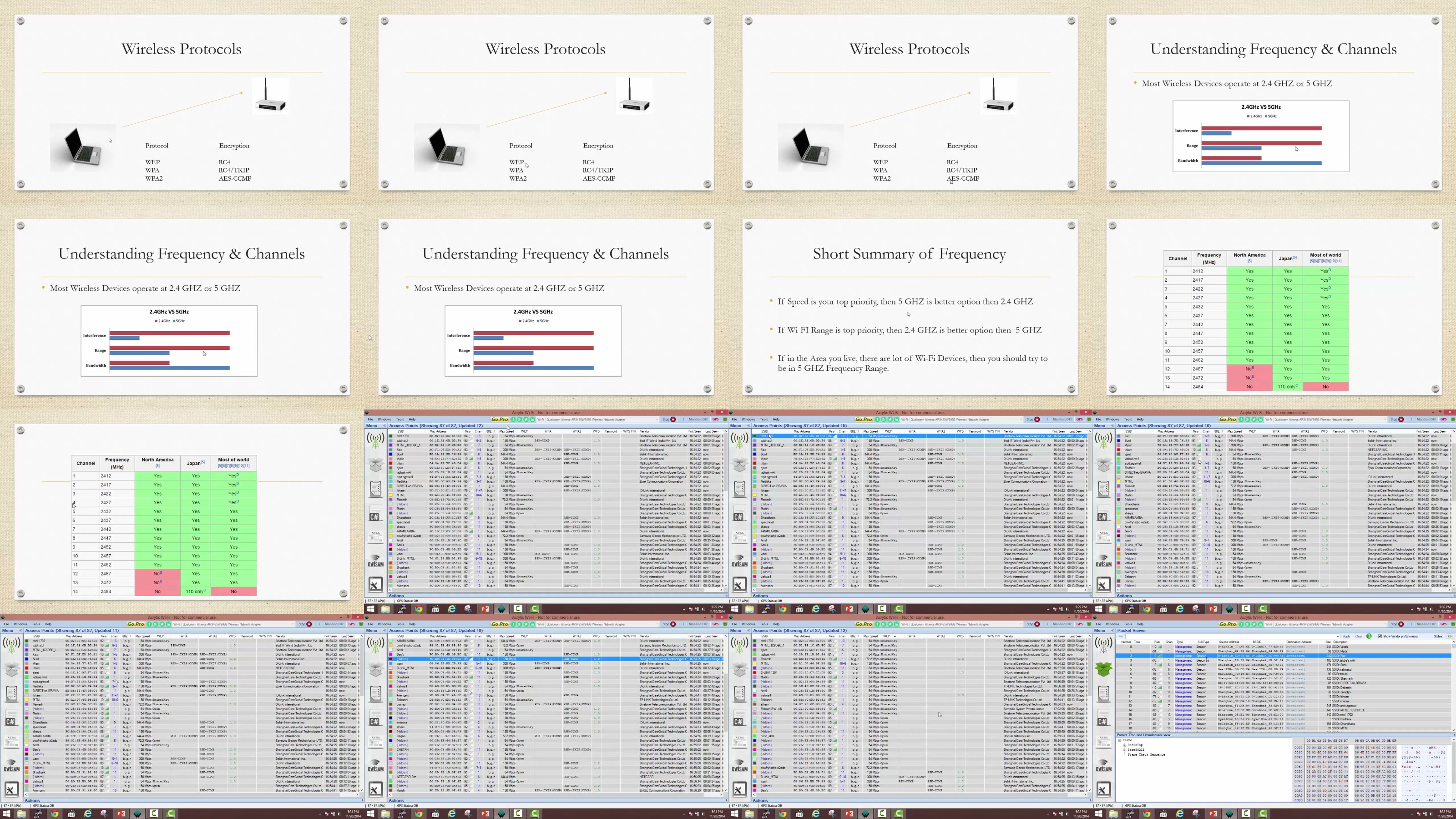This screenshot has width=1456, height=819.
Task: Expand the Ieee80211 tree node
Action: 1125,750
